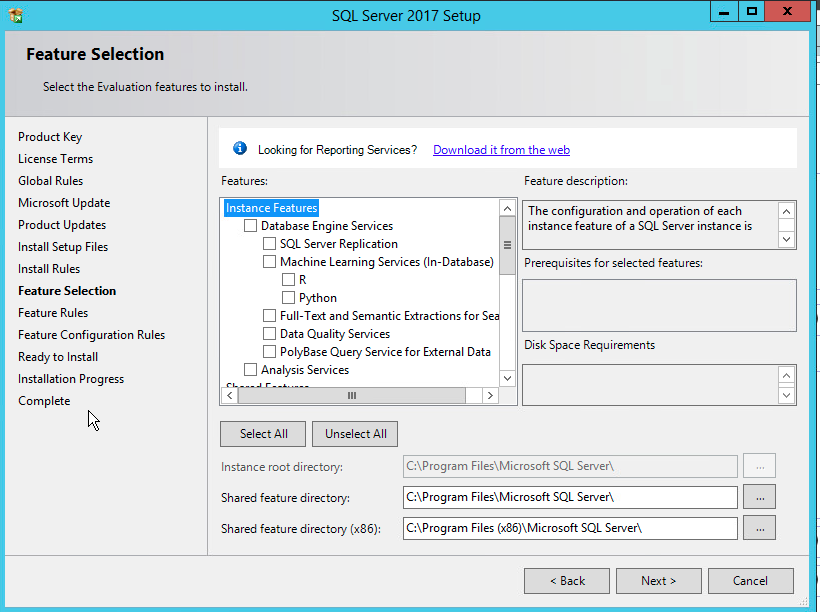Select Instance Features tree node
Image resolution: width=820 pixels, height=612 pixels.
click(x=271, y=208)
